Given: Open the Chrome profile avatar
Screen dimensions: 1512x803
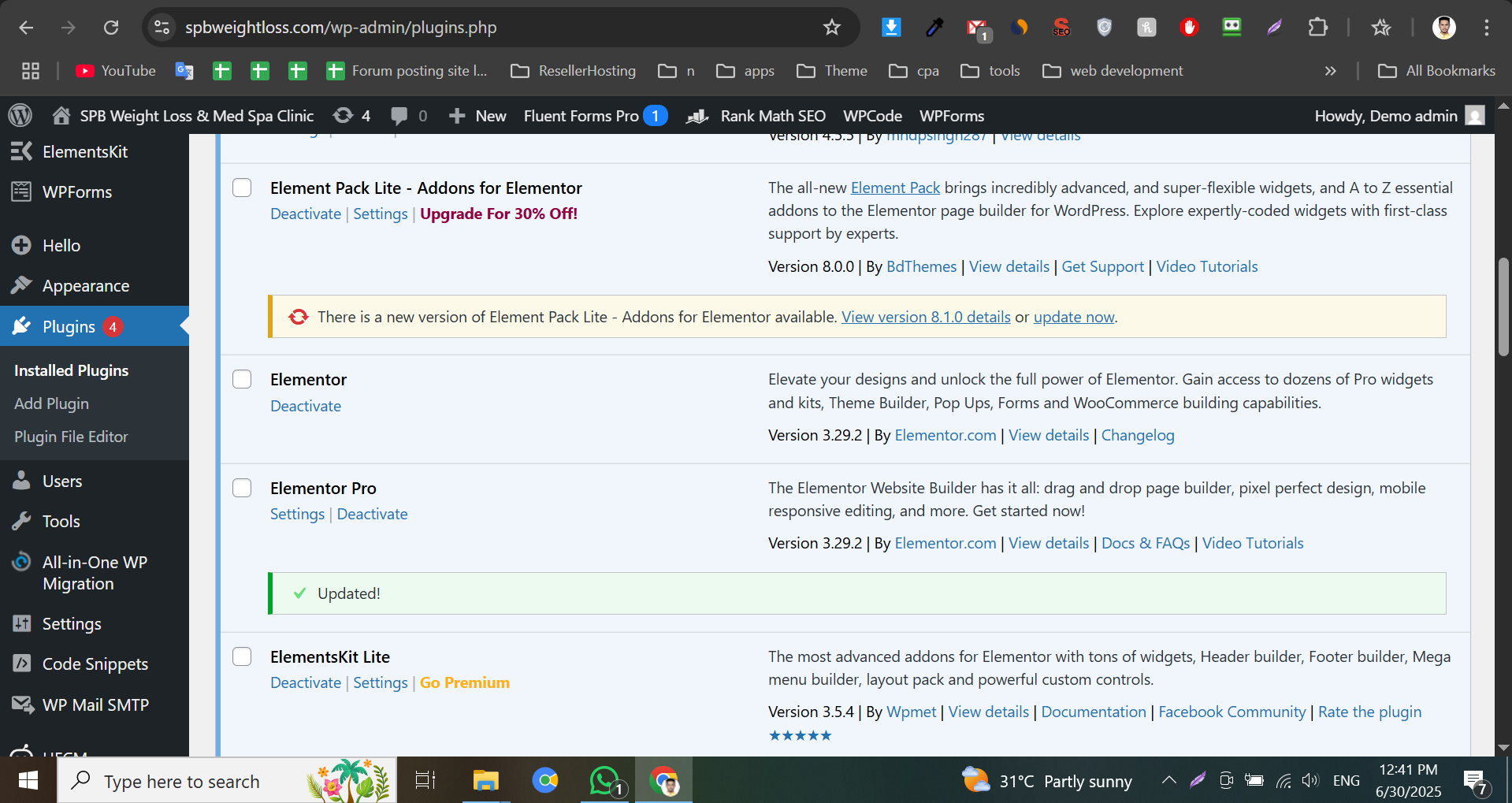Looking at the screenshot, I should [1443, 28].
